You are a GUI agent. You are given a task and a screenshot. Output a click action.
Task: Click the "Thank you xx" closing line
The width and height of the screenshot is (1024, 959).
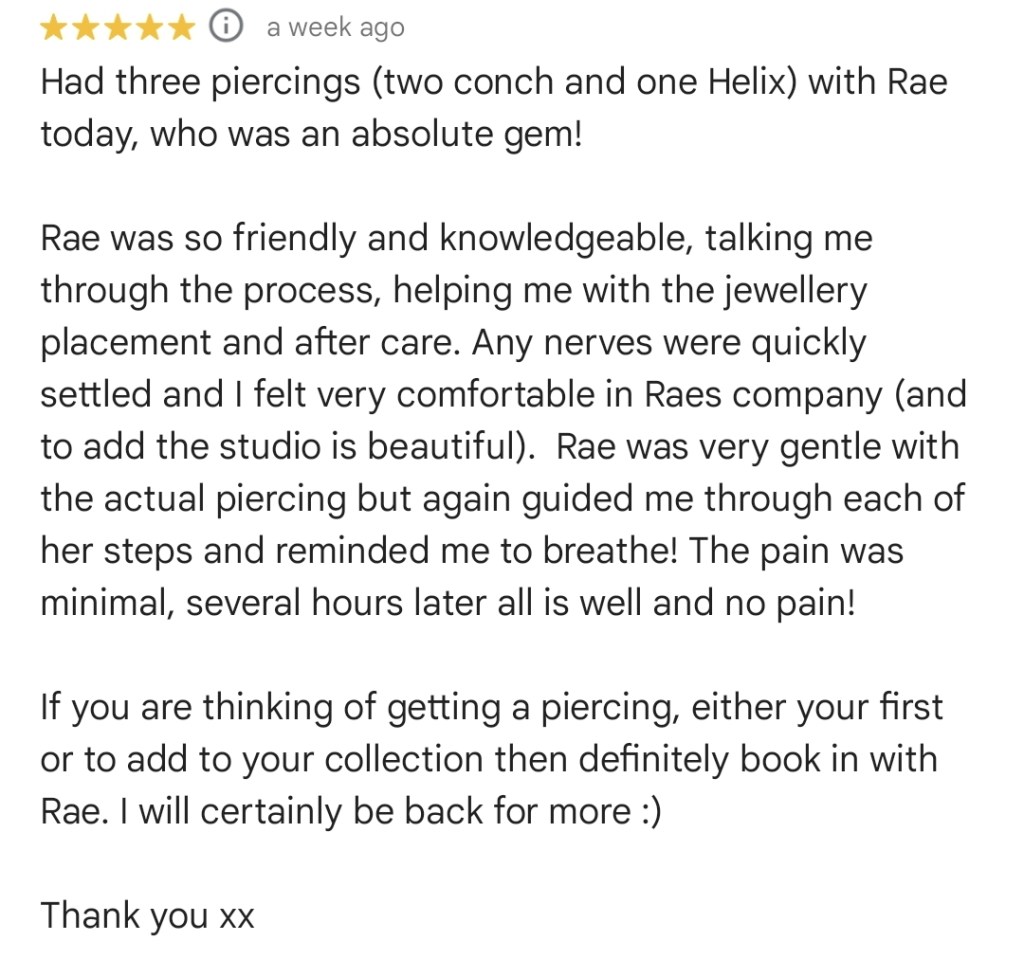pos(147,915)
